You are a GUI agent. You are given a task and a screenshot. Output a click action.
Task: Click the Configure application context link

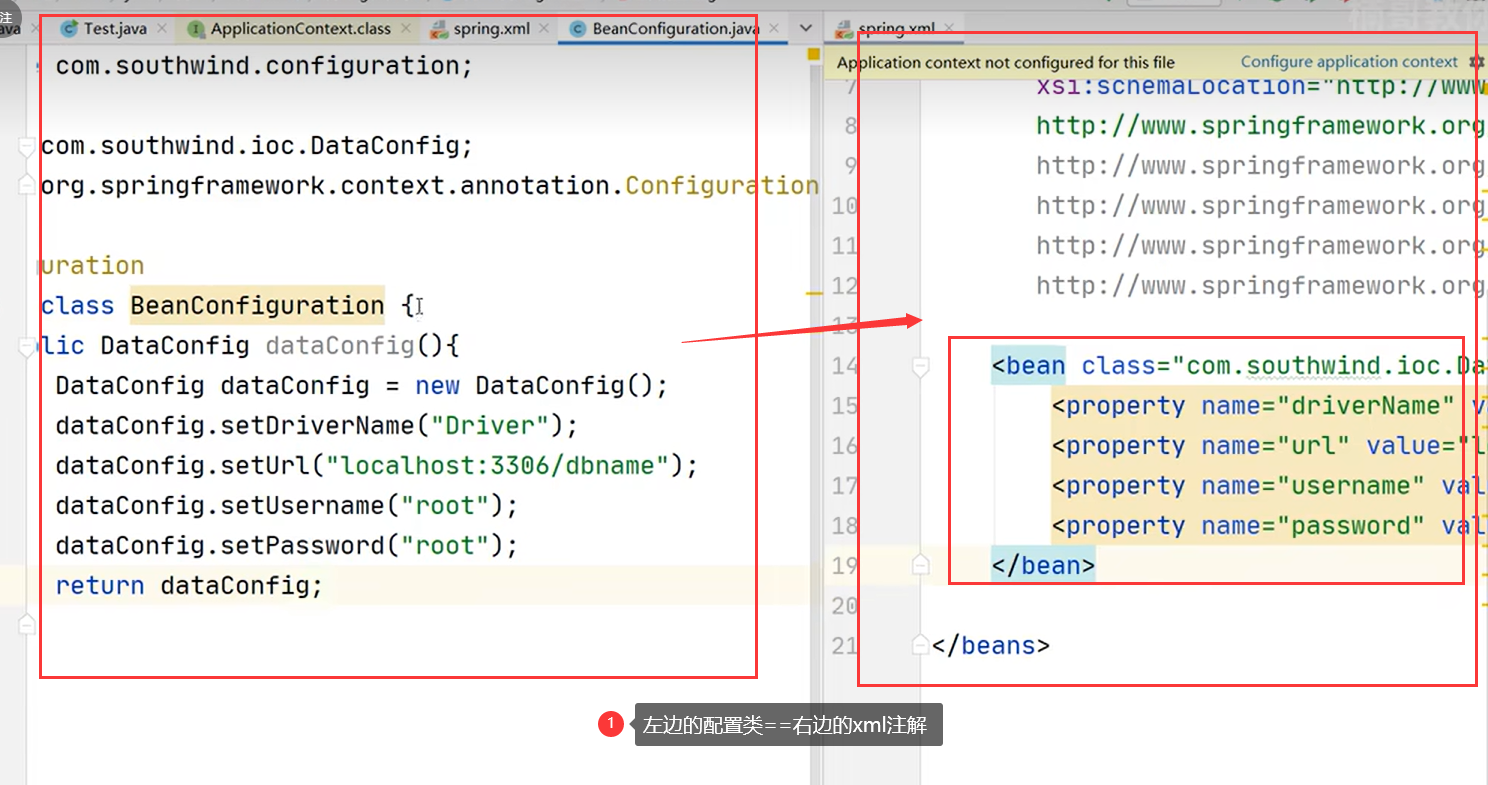[x=1348, y=61]
